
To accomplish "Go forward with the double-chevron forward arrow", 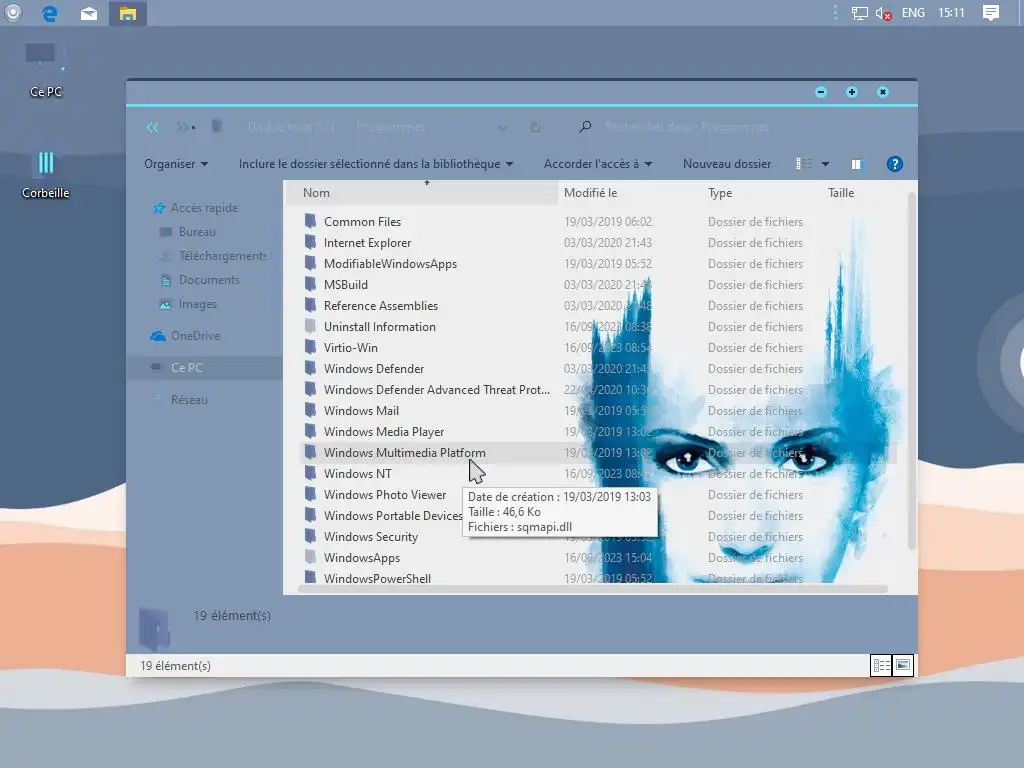I will pyautogui.click(x=183, y=127).
